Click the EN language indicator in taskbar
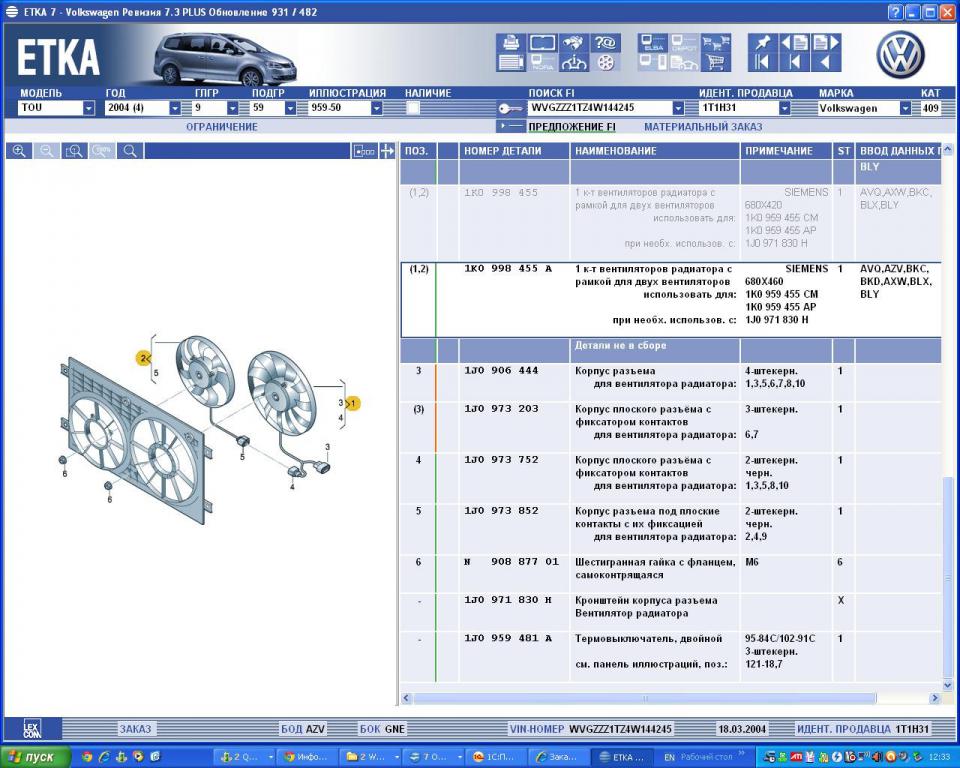The height and width of the screenshot is (768, 960). (x=669, y=758)
